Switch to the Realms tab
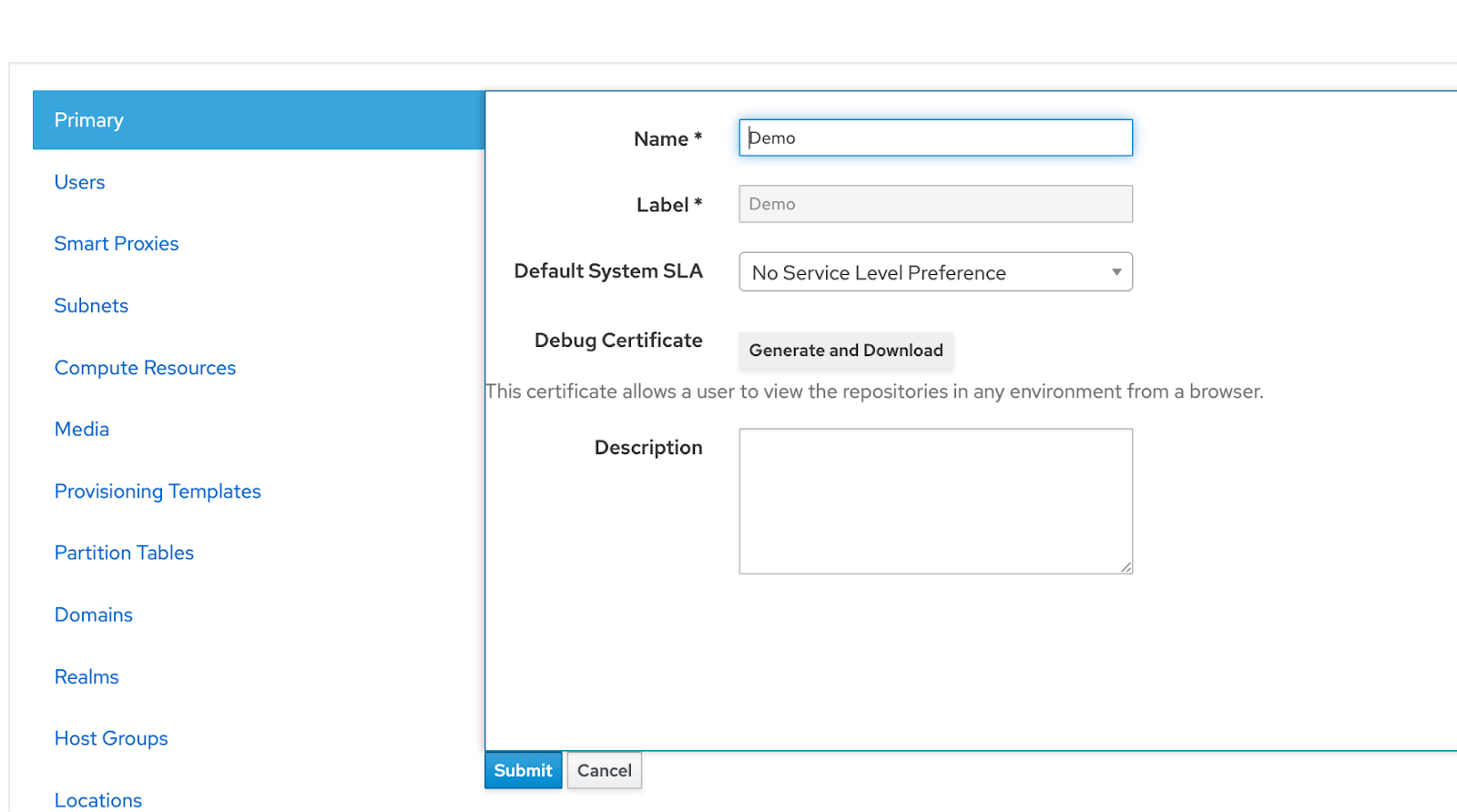The width and height of the screenshot is (1457, 812). tap(87, 677)
